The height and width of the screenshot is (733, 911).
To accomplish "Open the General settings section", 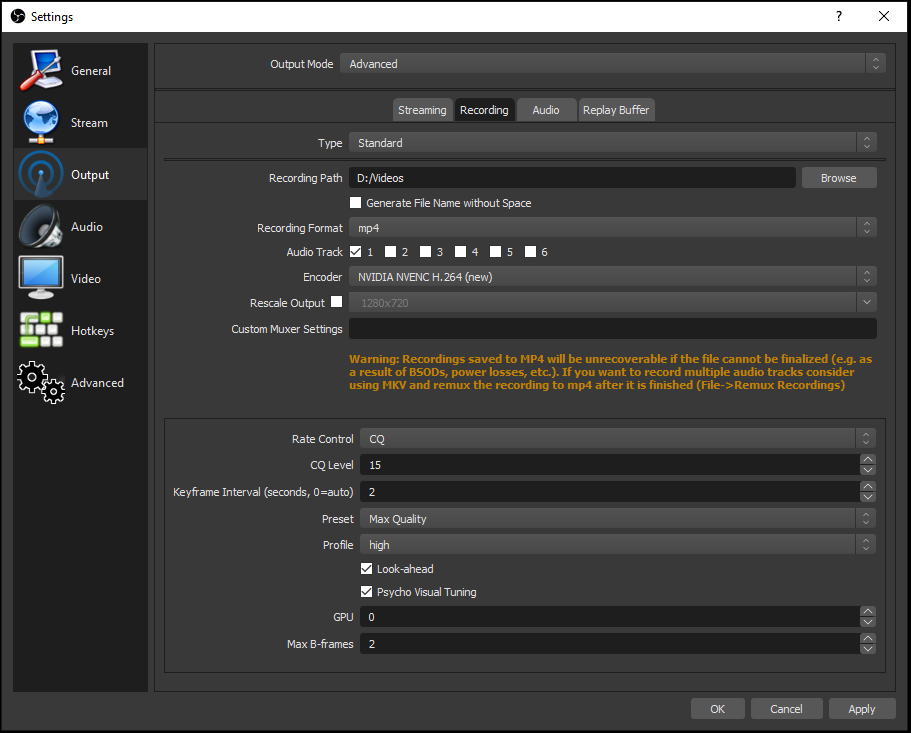I will (x=80, y=70).
